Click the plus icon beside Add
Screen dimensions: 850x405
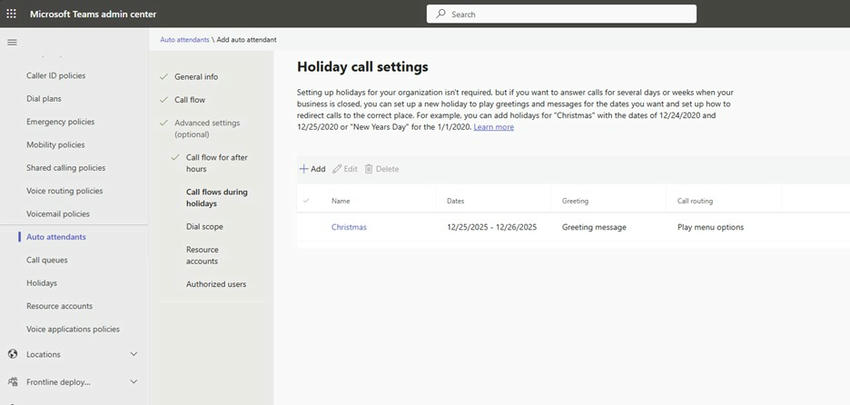tap(304, 169)
